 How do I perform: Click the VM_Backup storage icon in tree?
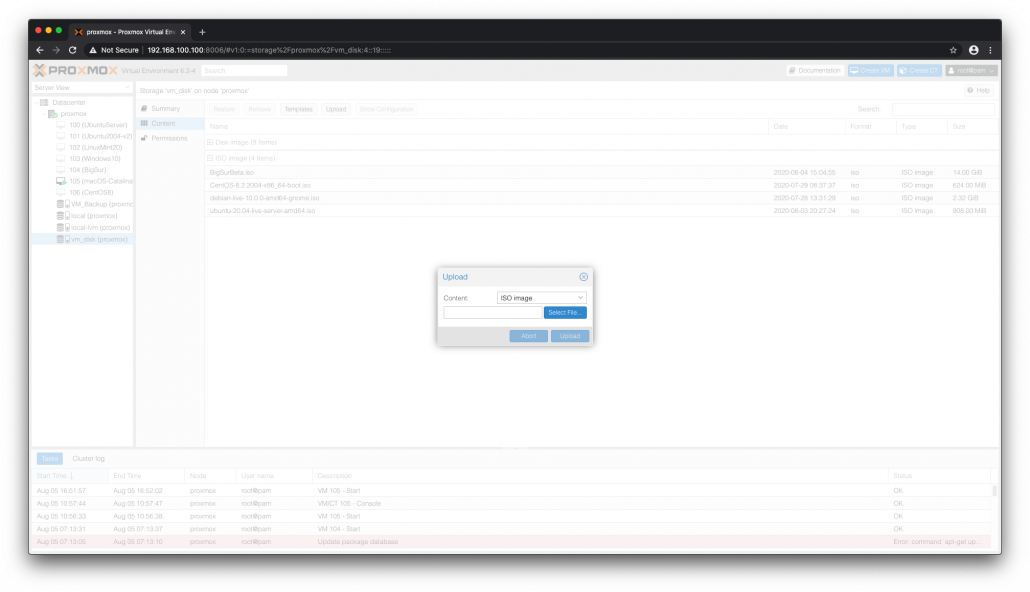click(x=61, y=204)
